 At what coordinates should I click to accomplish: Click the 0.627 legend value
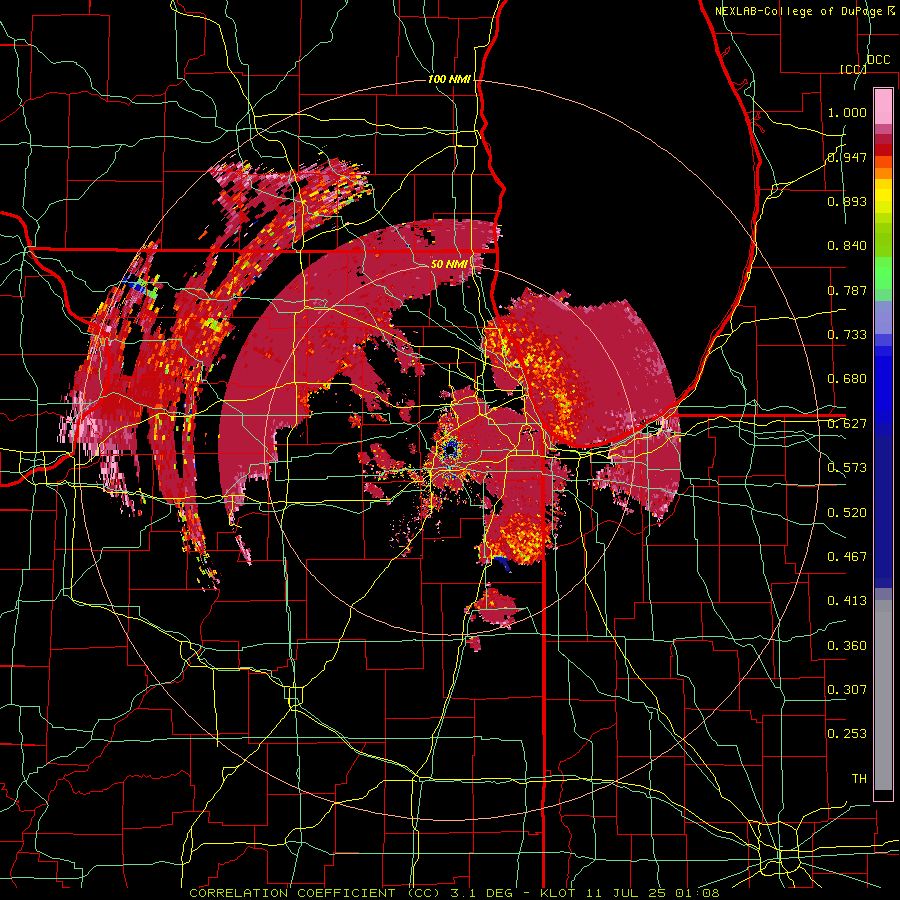[847, 424]
